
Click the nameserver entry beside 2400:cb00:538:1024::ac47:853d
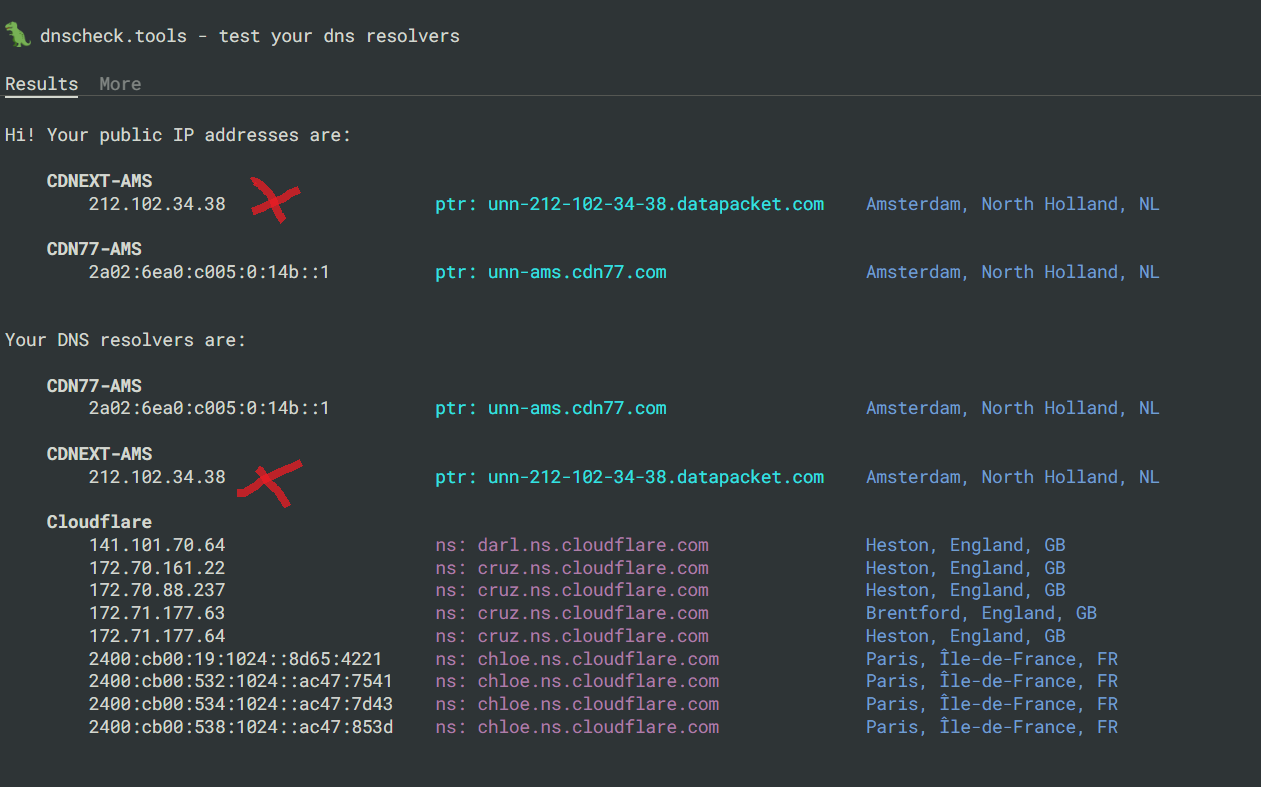point(577,727)
